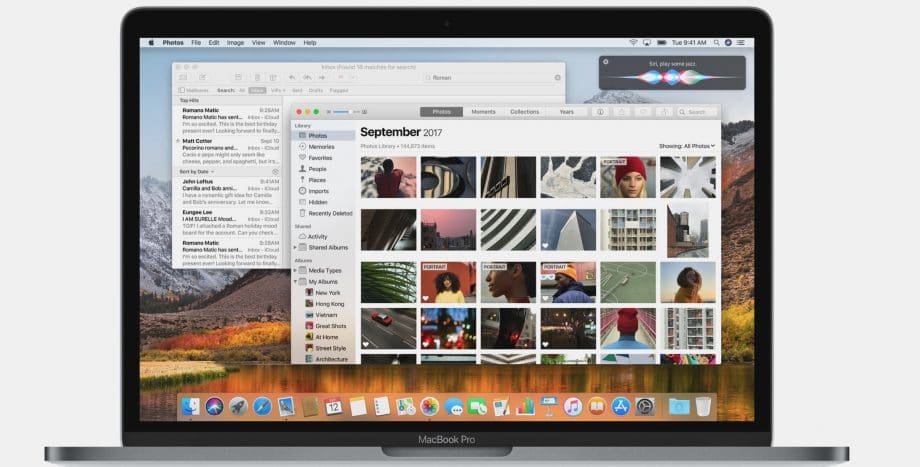
Task: Open System Preferences gear in dock
Action: 645,406
